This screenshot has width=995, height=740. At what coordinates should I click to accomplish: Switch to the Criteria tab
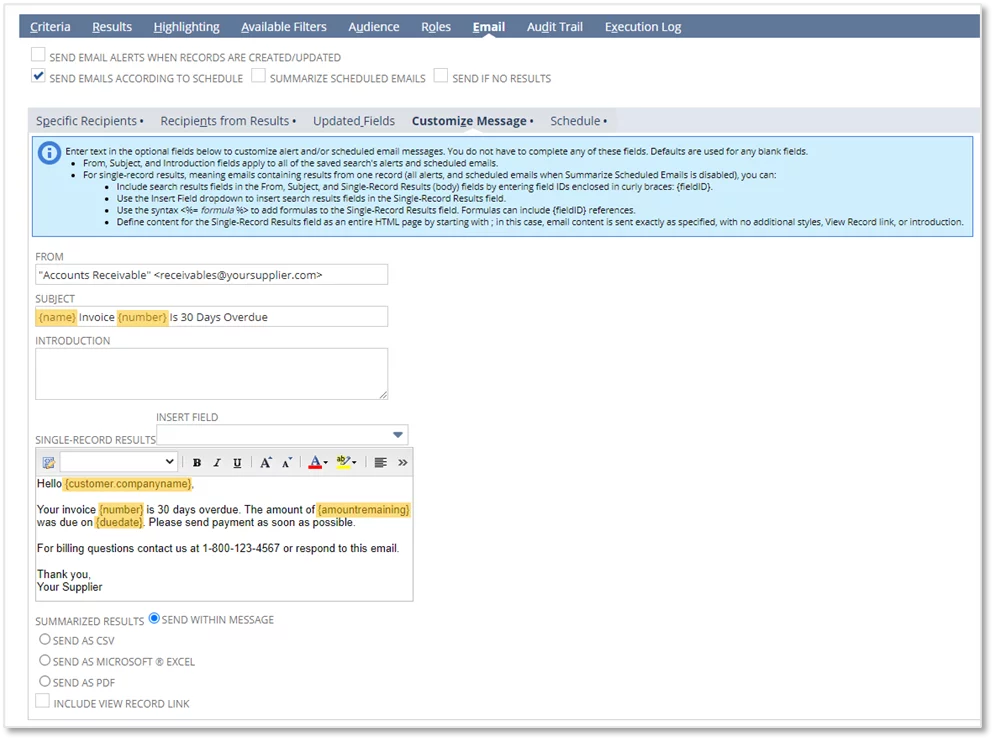pos(50,27)
